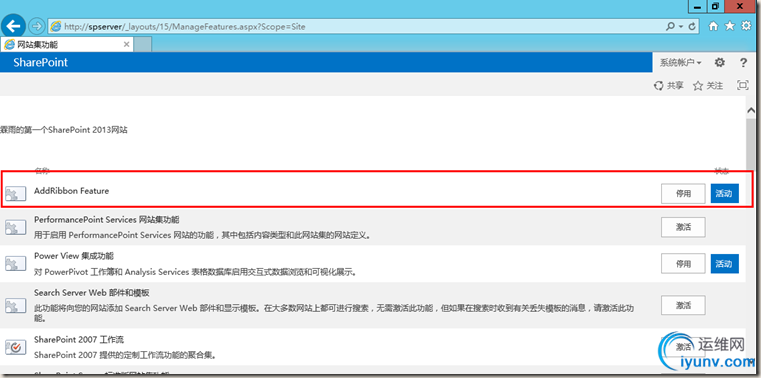The width and height of the screenshot is (761, 378).
Task: Click 停用 for AddRibbon Feature
Action: click(x=683, y=194)
